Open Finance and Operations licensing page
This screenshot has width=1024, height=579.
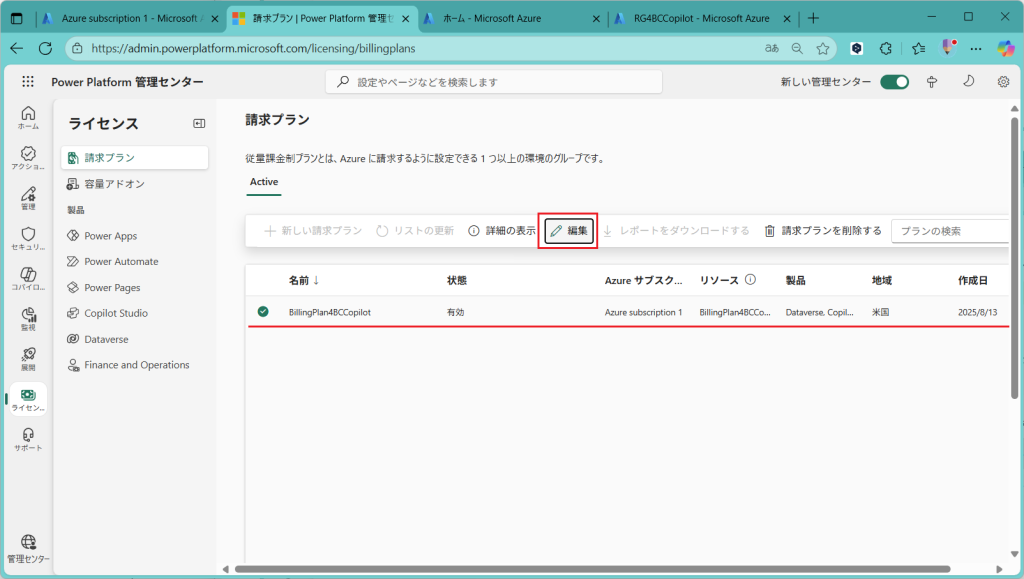(x=135, y=365)
